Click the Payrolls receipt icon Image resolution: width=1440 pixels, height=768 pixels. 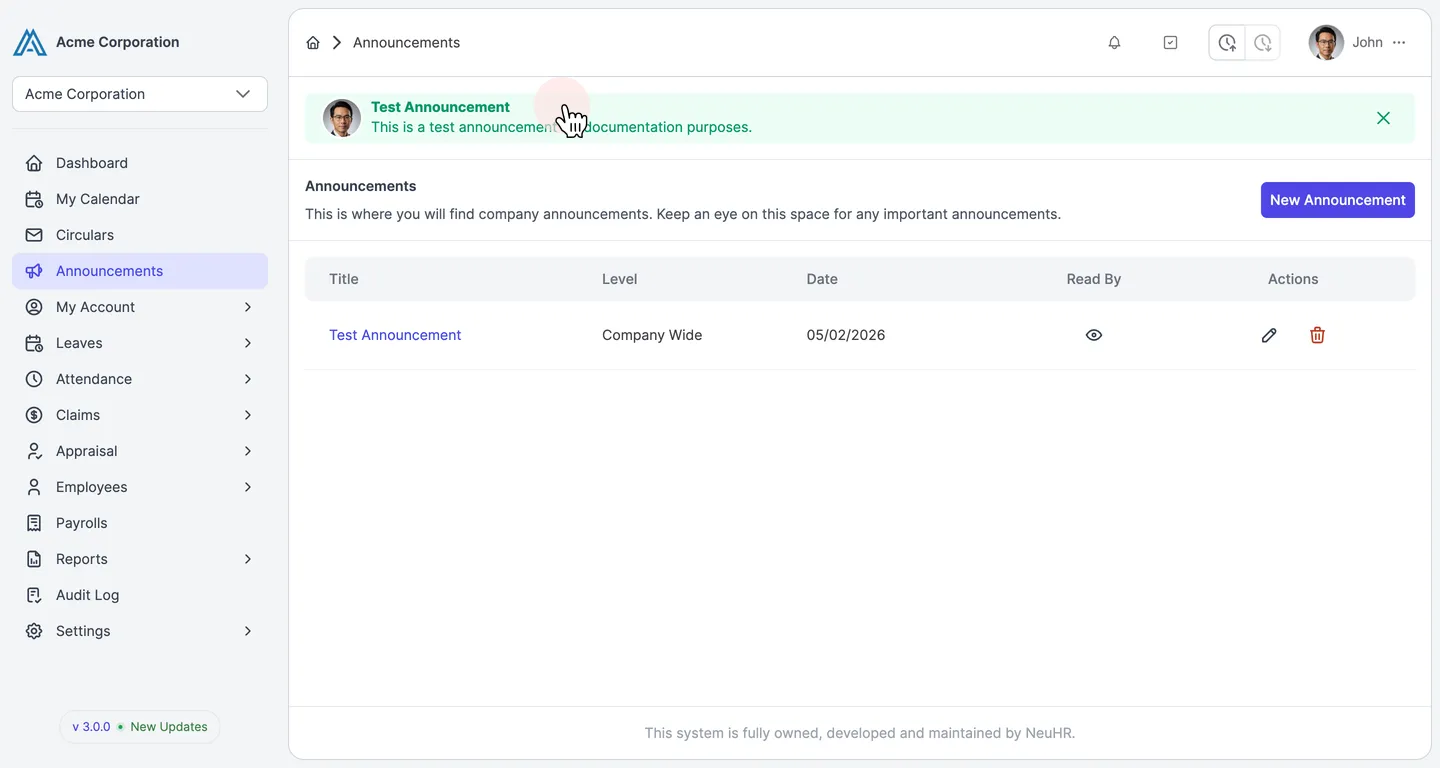coord(34,523)
